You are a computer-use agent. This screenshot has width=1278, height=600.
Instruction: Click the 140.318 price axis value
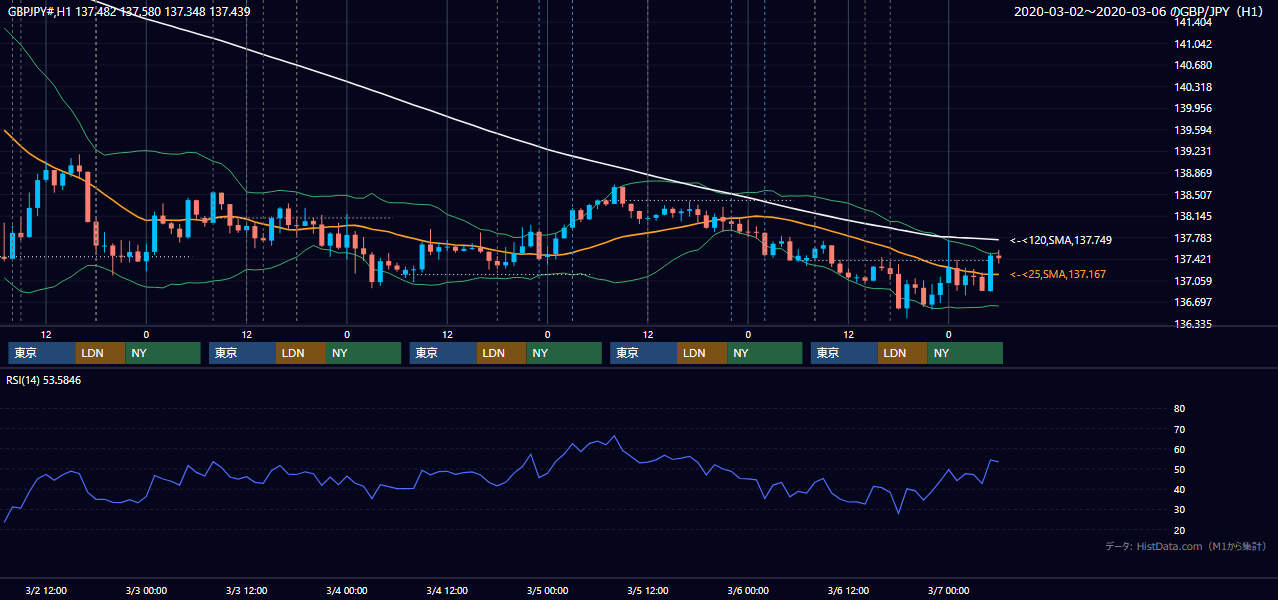[x=1192, y=87]
